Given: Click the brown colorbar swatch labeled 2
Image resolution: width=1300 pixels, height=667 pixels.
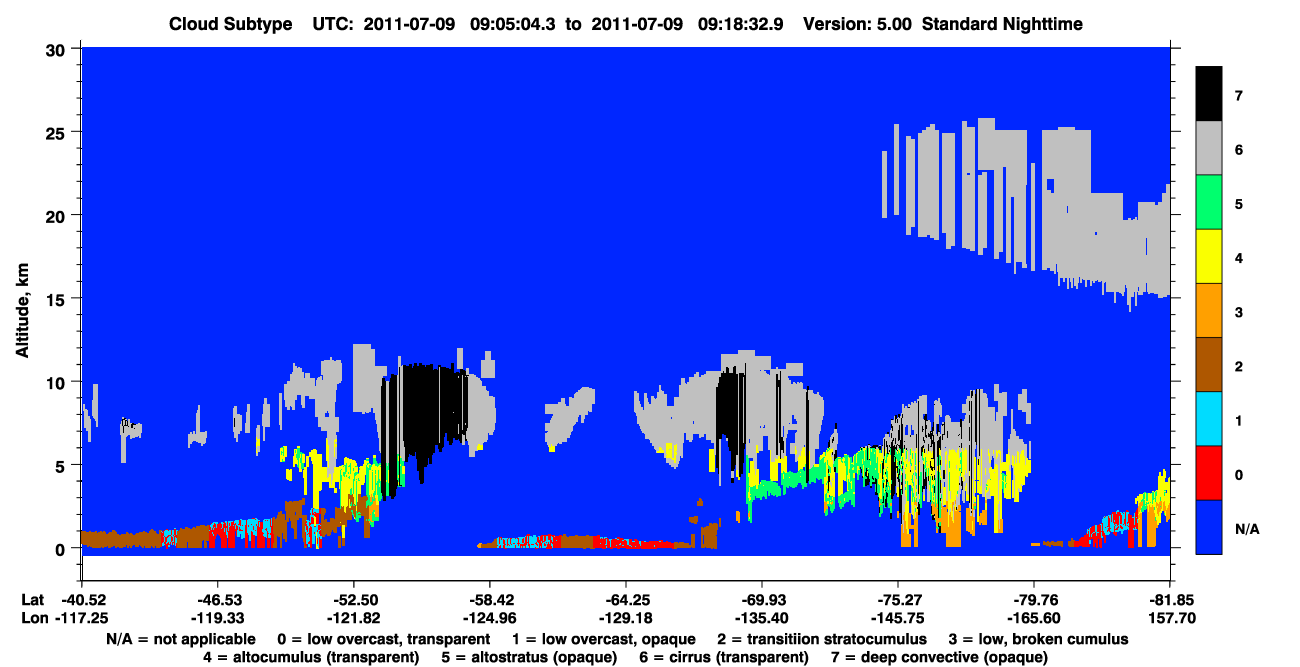Looking at the screenshot, I should 1209,365.
